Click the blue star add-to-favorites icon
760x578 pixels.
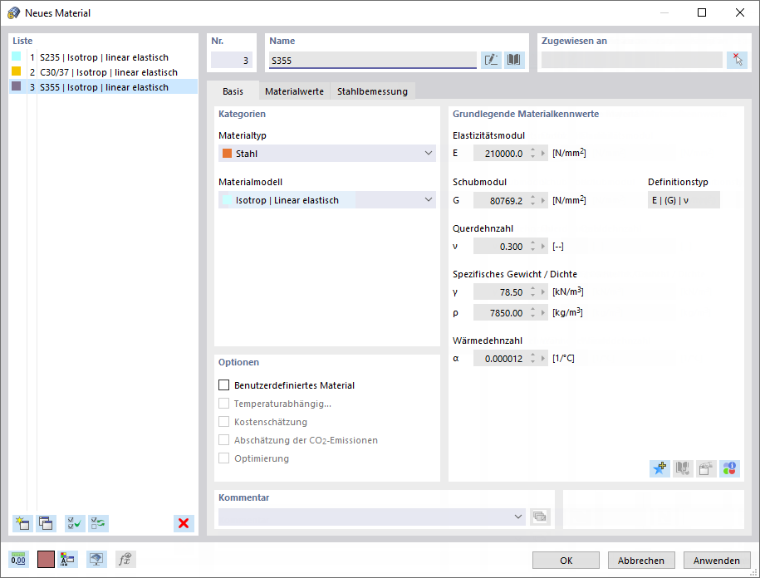click(660, 469)
